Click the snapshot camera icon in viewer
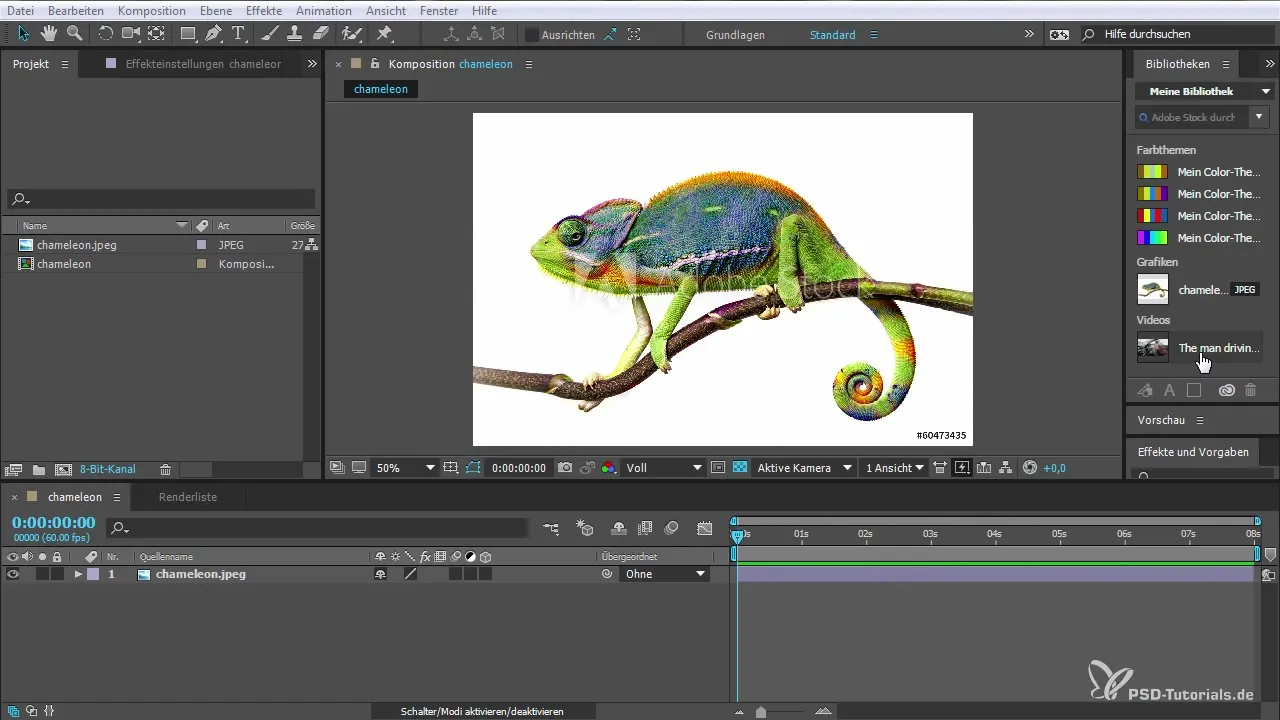 [x=565, y=468]
